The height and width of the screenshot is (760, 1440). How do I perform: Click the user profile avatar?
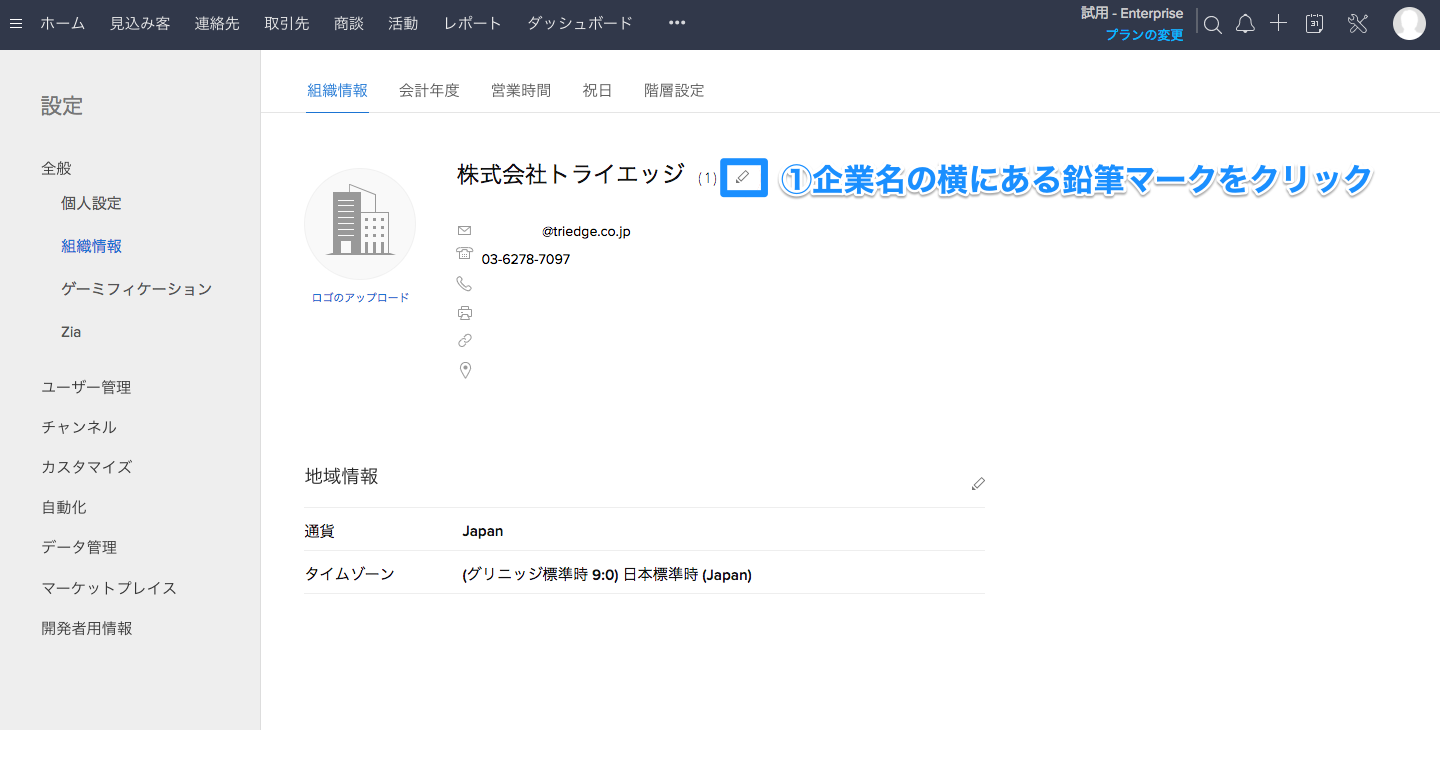coord(1409,23)
